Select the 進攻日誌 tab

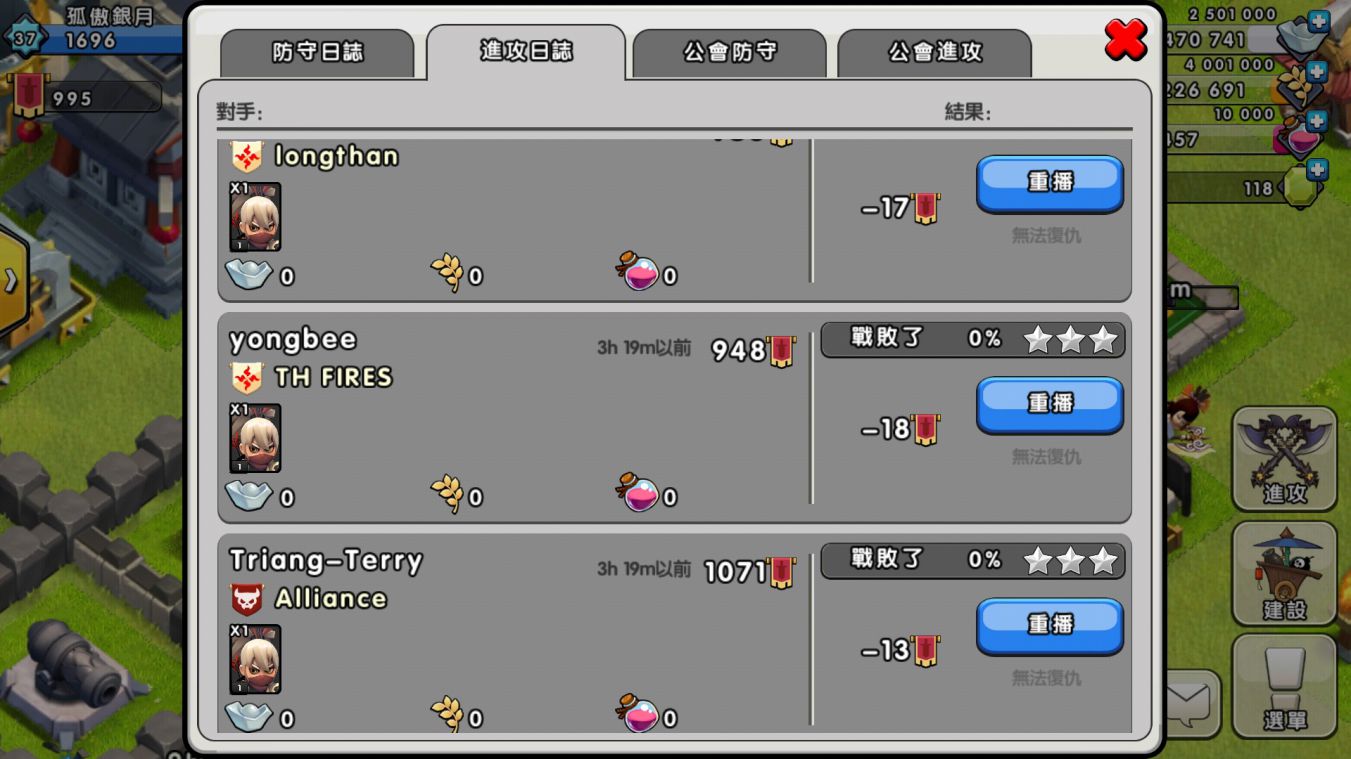(x=526, y=52)
